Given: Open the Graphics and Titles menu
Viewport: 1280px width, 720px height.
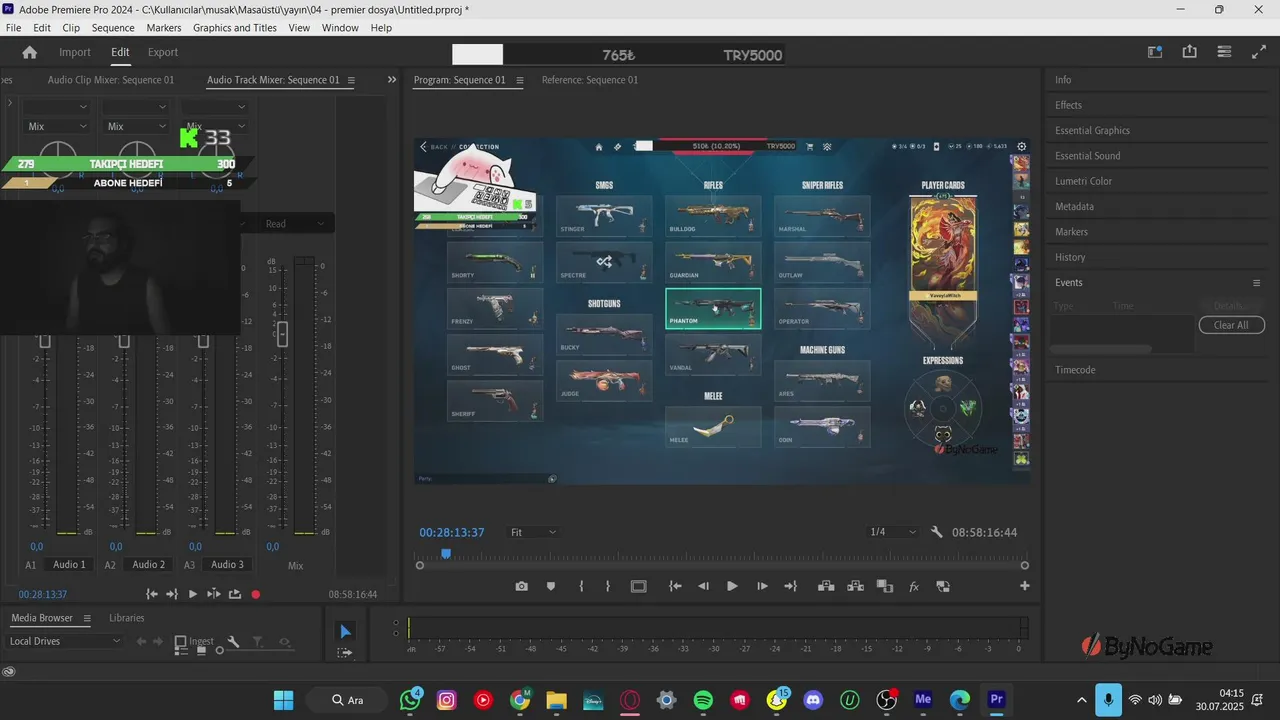Looking at the screenshot, I should click(235, 28).
